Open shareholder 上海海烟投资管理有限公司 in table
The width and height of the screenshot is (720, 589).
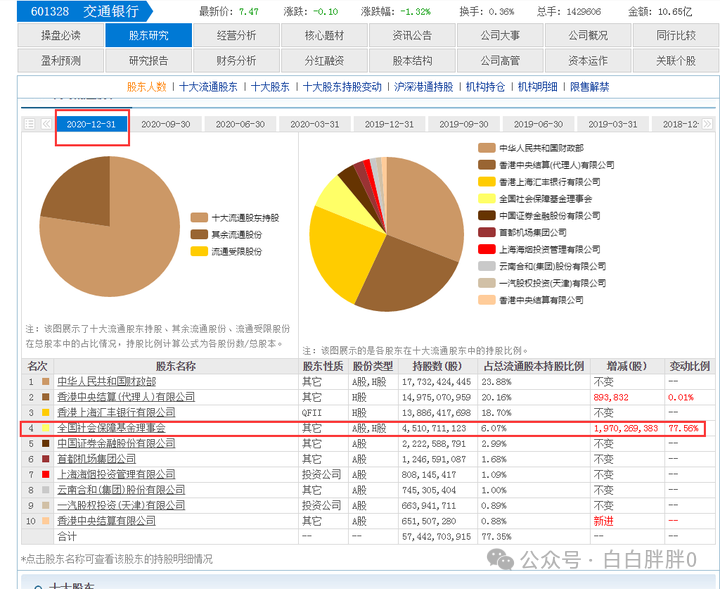coord(116,474)
